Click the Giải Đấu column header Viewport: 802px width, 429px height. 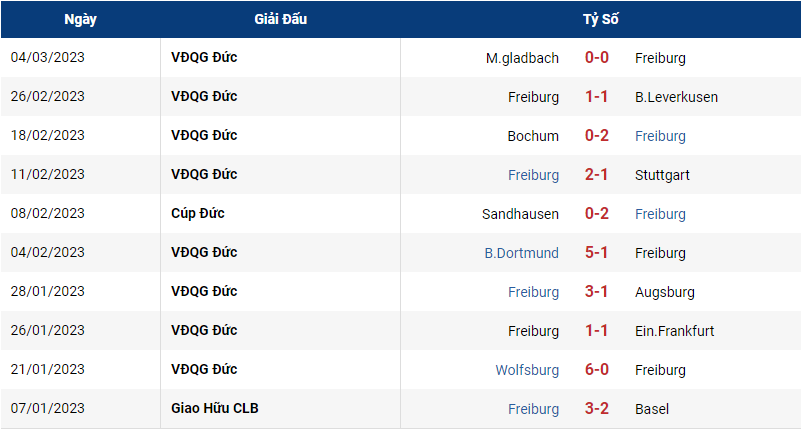coord(280,19)
